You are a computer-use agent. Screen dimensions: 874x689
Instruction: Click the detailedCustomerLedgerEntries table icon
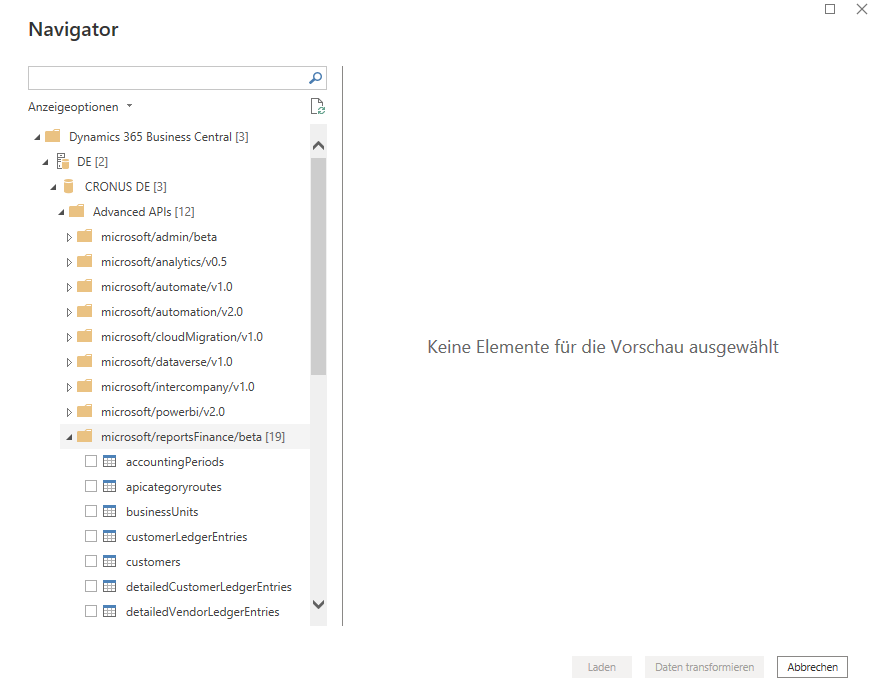pos(110,586)
